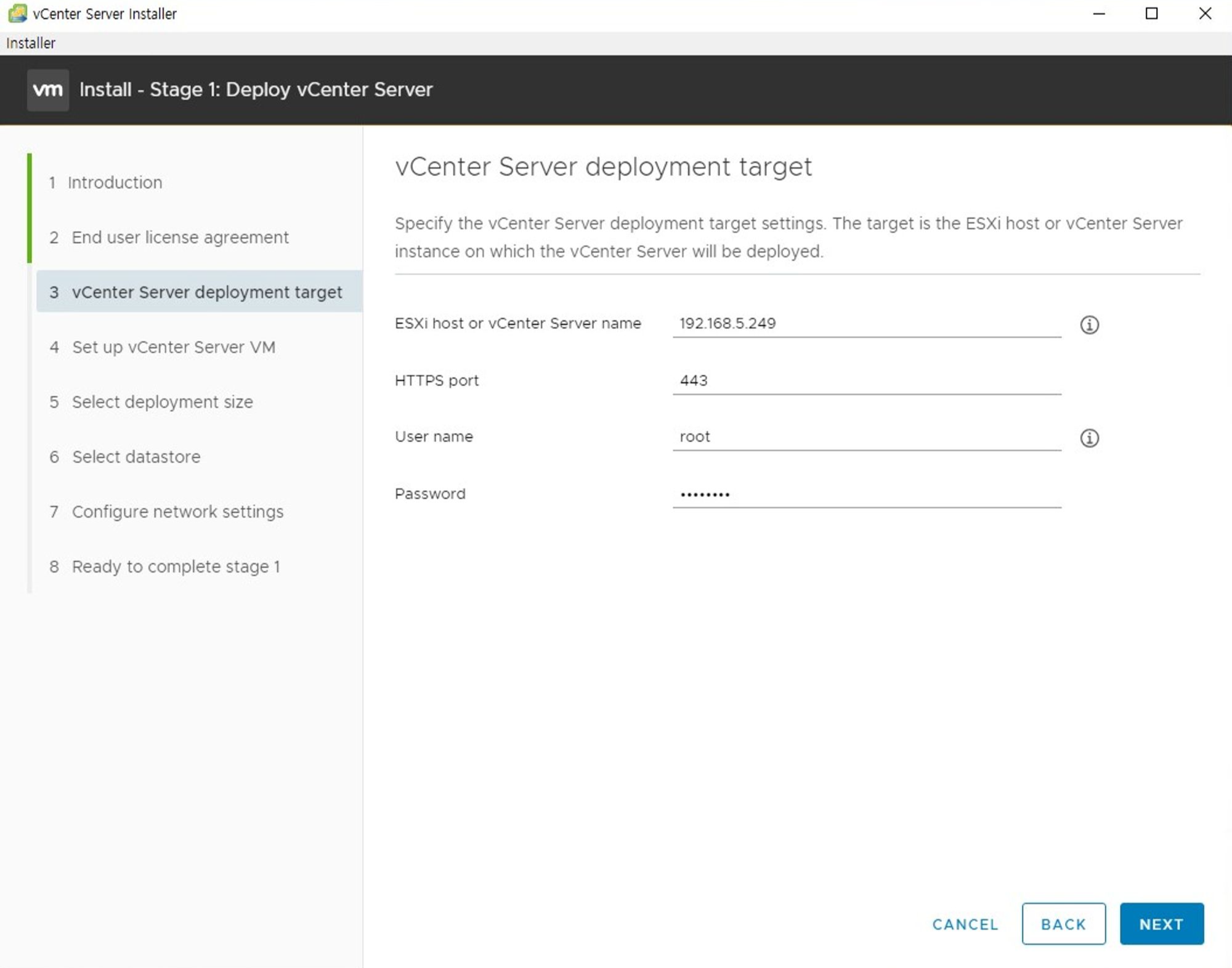Click the ESXi host name input field
The height and width of the screenshot is (968, 1232).
click(x=866, y=323)
